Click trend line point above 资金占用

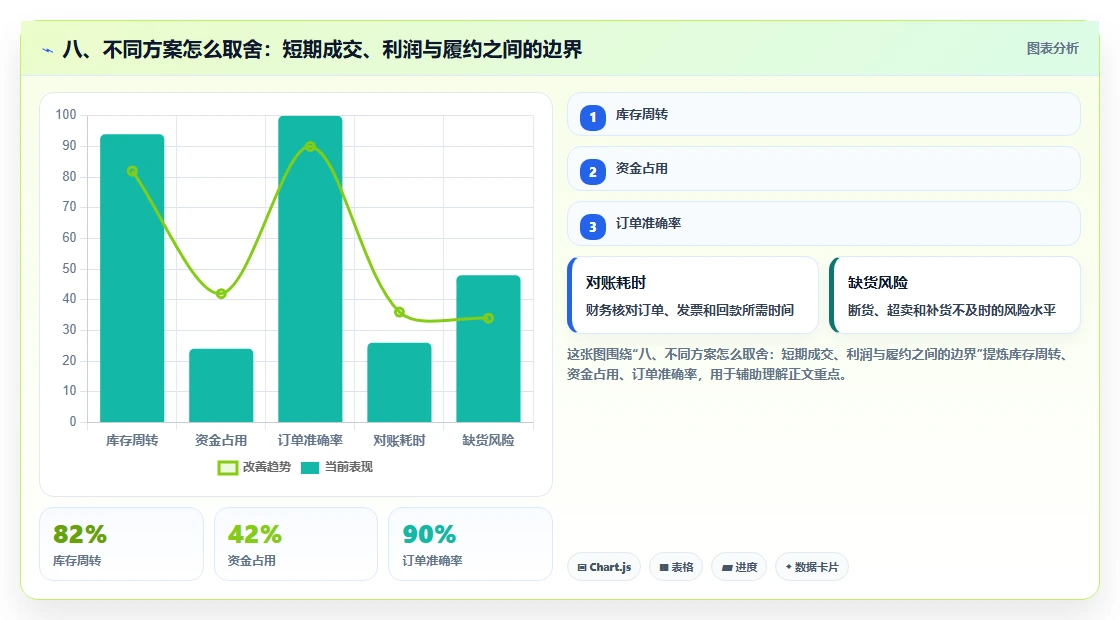[221, 294]
